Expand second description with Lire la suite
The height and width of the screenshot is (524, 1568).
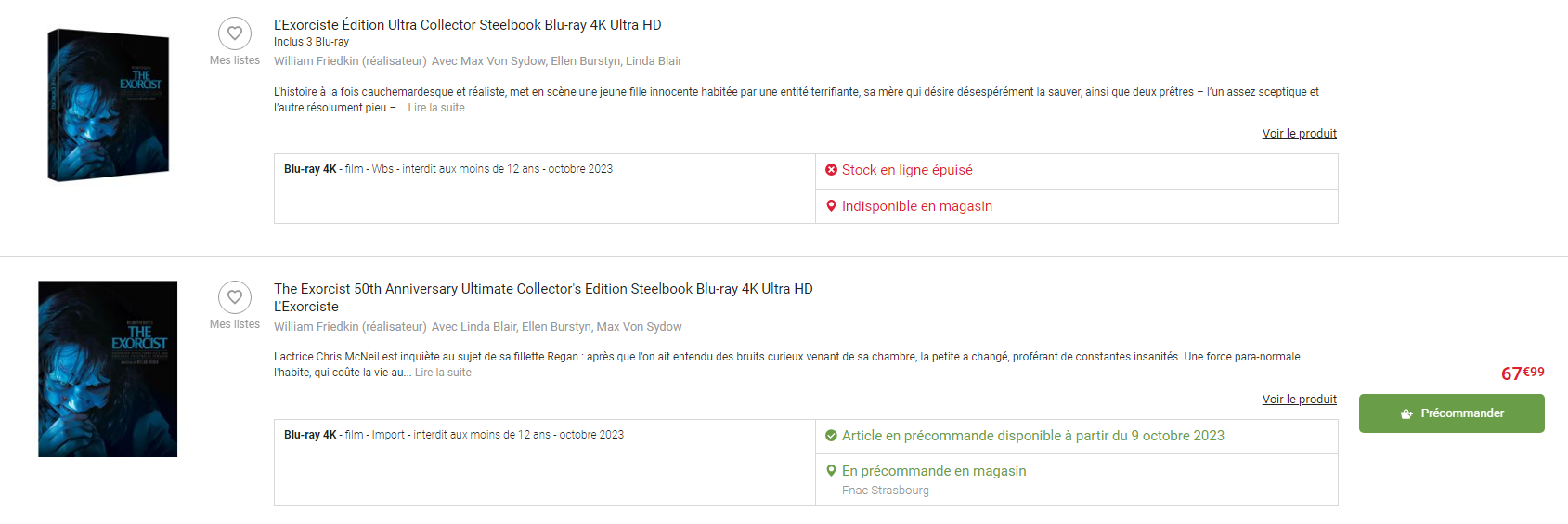click(443, 373)
